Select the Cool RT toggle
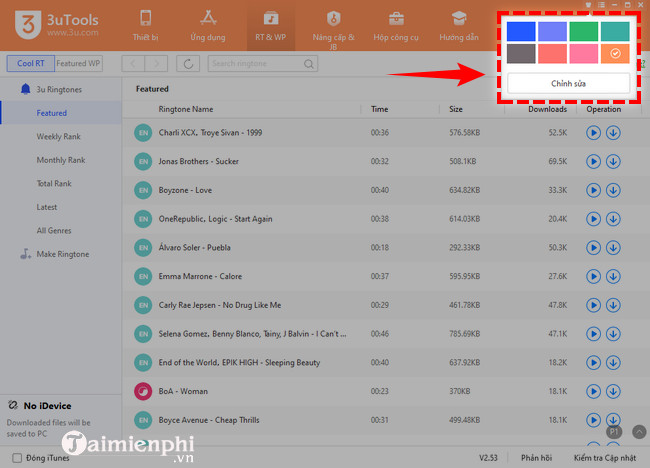650x468 pixels. pyautogui.click(x=31, y=63)
